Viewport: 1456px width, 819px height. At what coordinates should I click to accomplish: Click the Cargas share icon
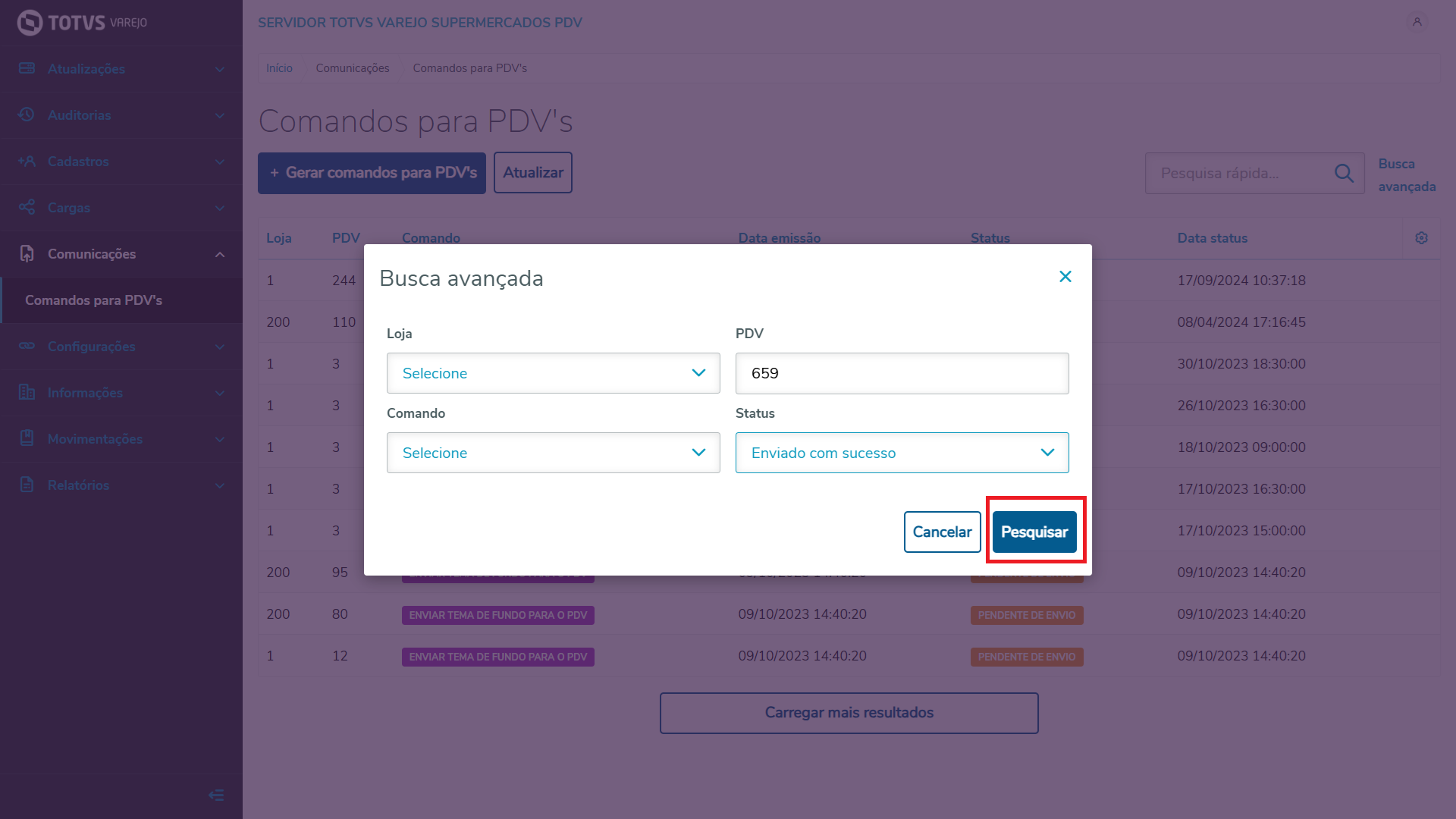(x=27, y=207)
